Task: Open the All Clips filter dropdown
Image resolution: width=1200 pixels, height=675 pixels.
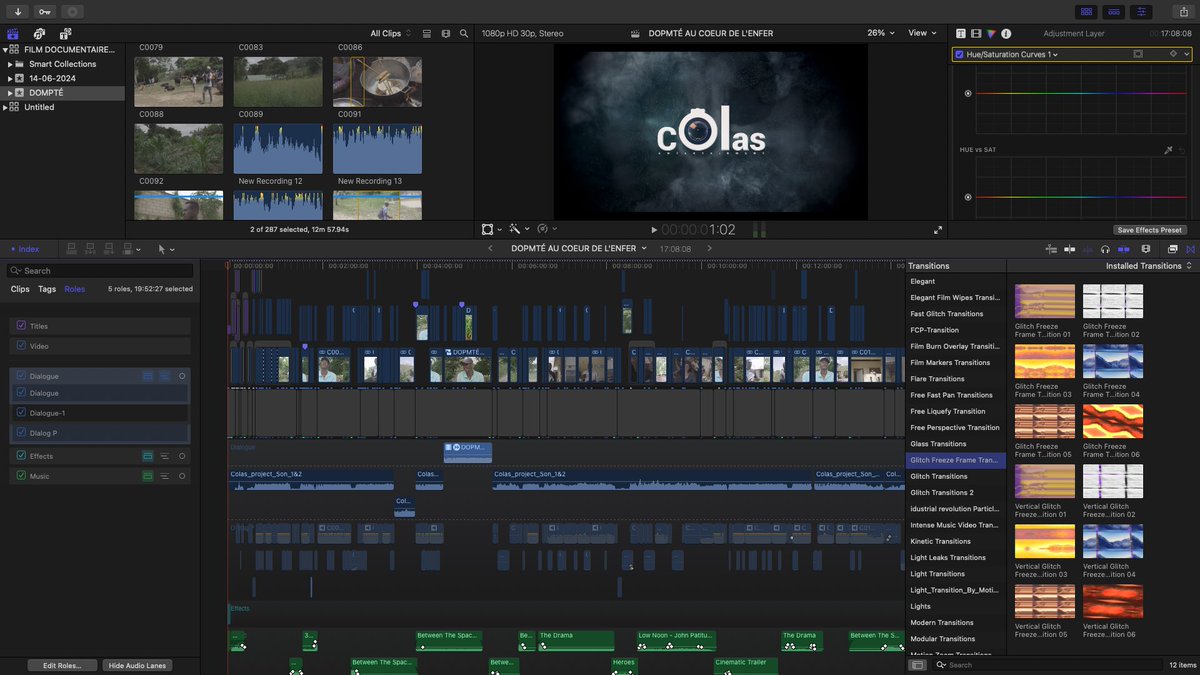Action: [389, 33]
